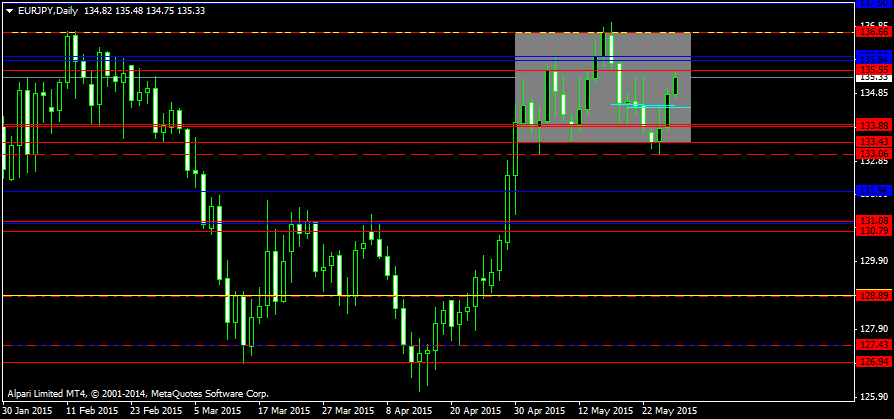
Task: Click the 11 Feb 2015 date label
Action: [92, 410]
